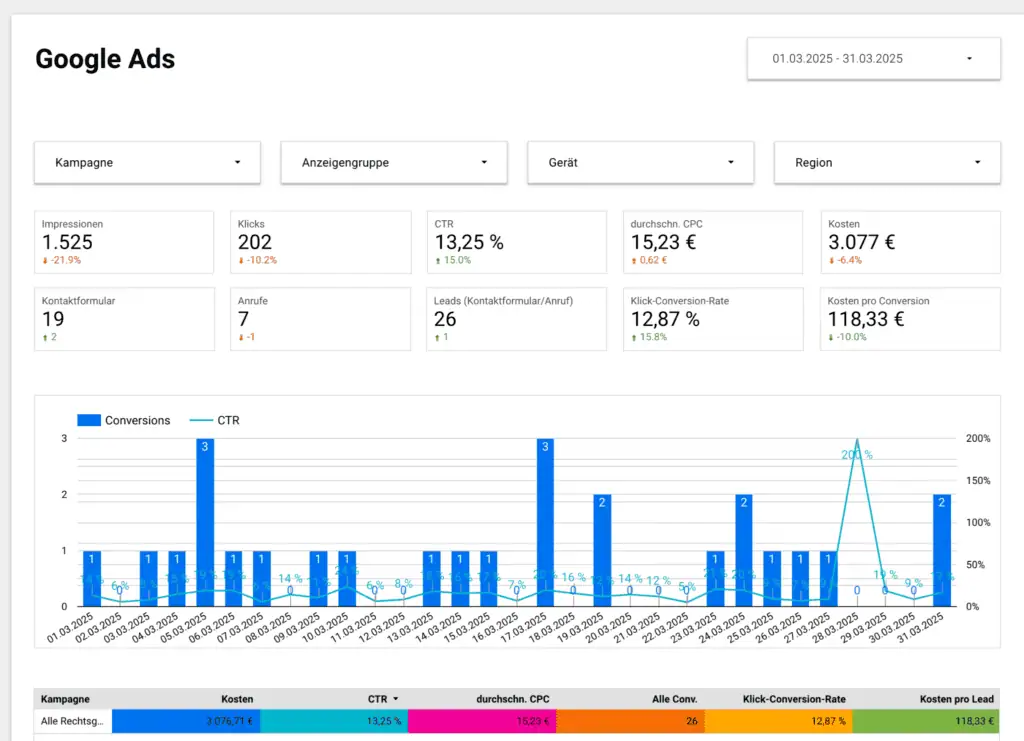Screen dimensions: 1024x741
Task: Click the CTR scorecard value 13,25 %
Action: tap(469, 242)
